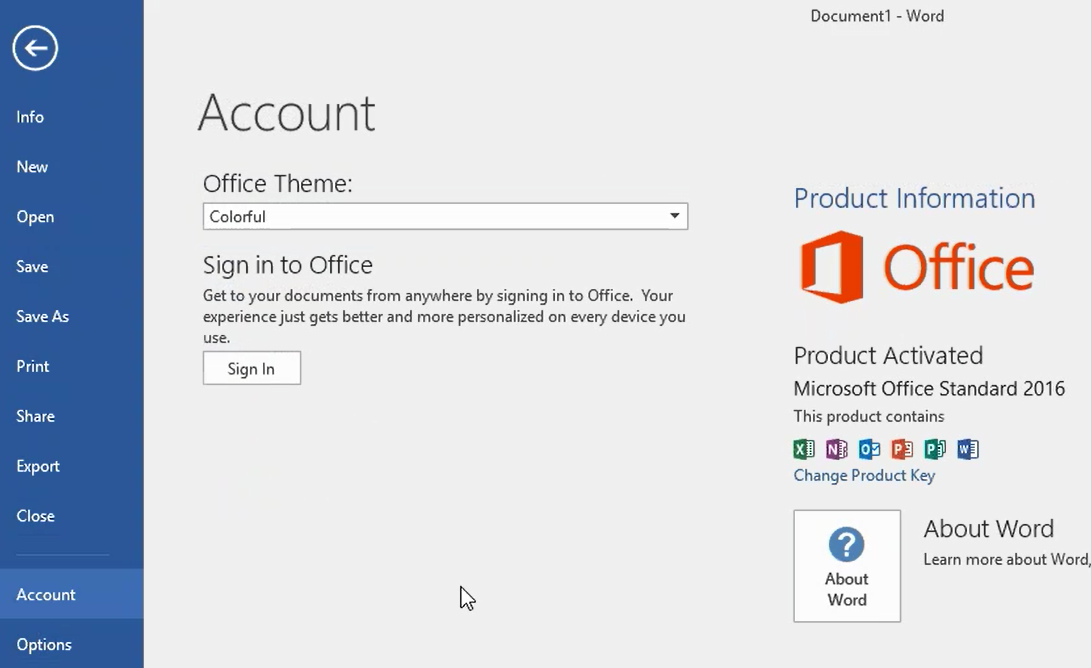Click the Sign In button
Image resolution: width=1091 pixels, height=668 pixels.
click(x=252, y=368)
